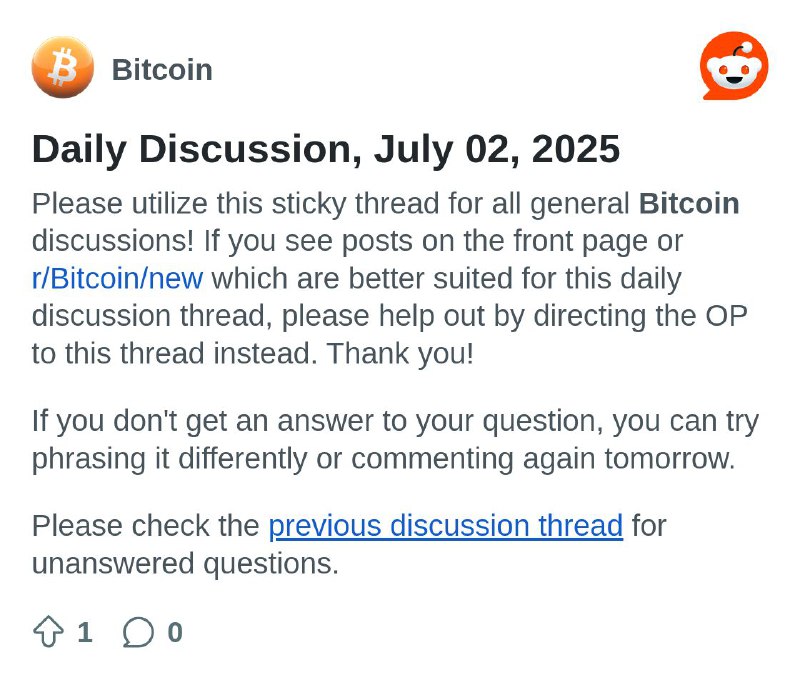Viewport: 800px width, 685px height.
Task: Click the upvote count number 1
Action: [85, 632]
